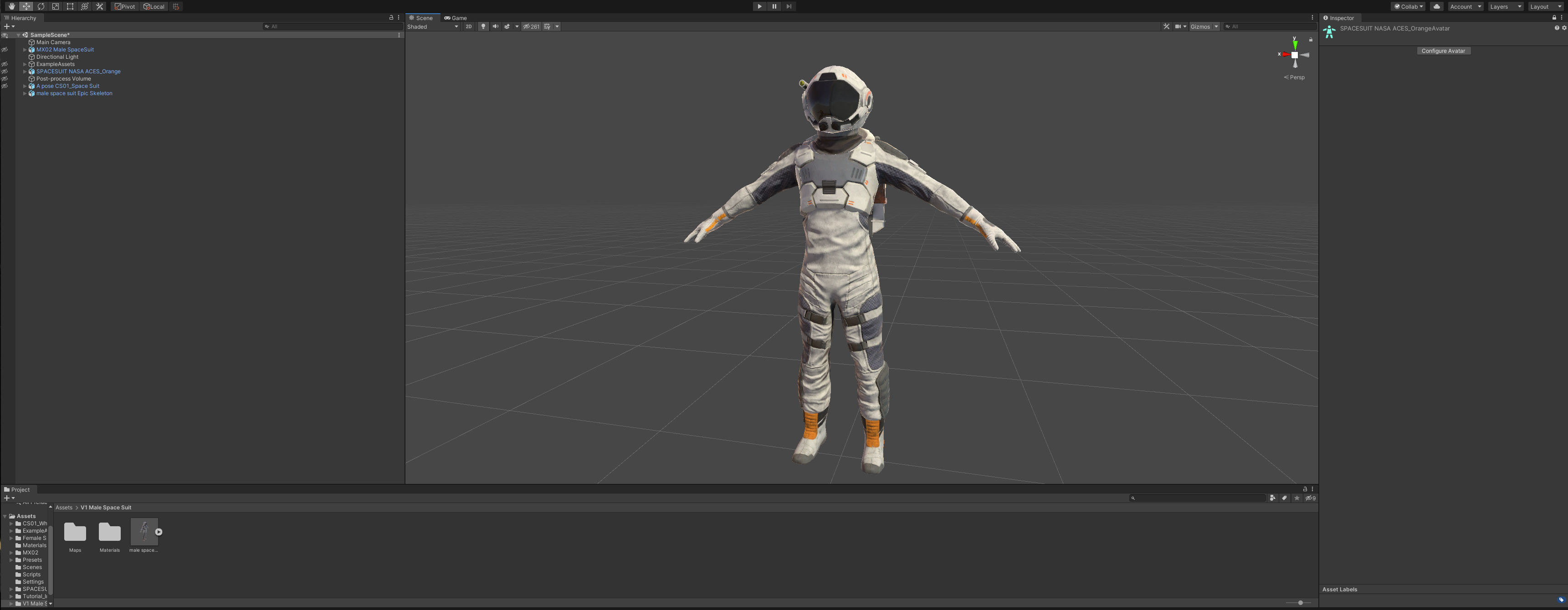This screenshot has height=610, width=1568.
Task: Open Layout dropdown
Action: (x=1546, y=6)
